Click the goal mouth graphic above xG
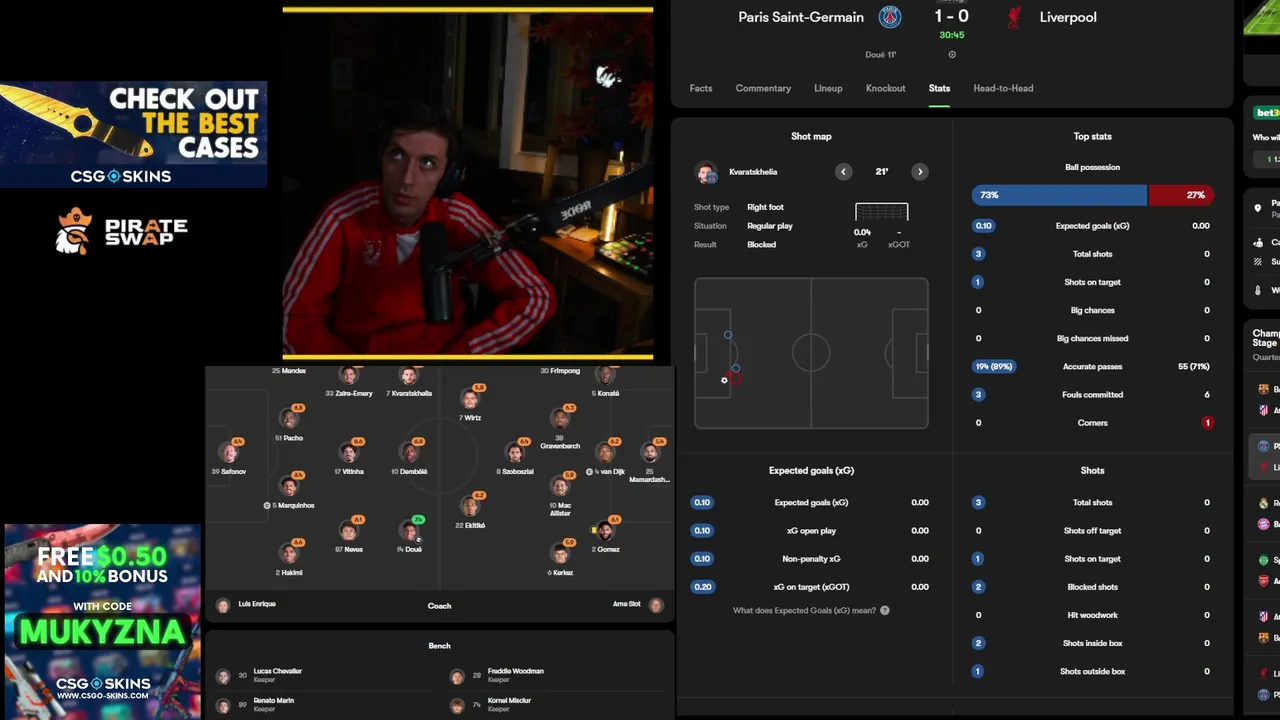This screenshot has width=1280, height=720. (x=882, y=212)
